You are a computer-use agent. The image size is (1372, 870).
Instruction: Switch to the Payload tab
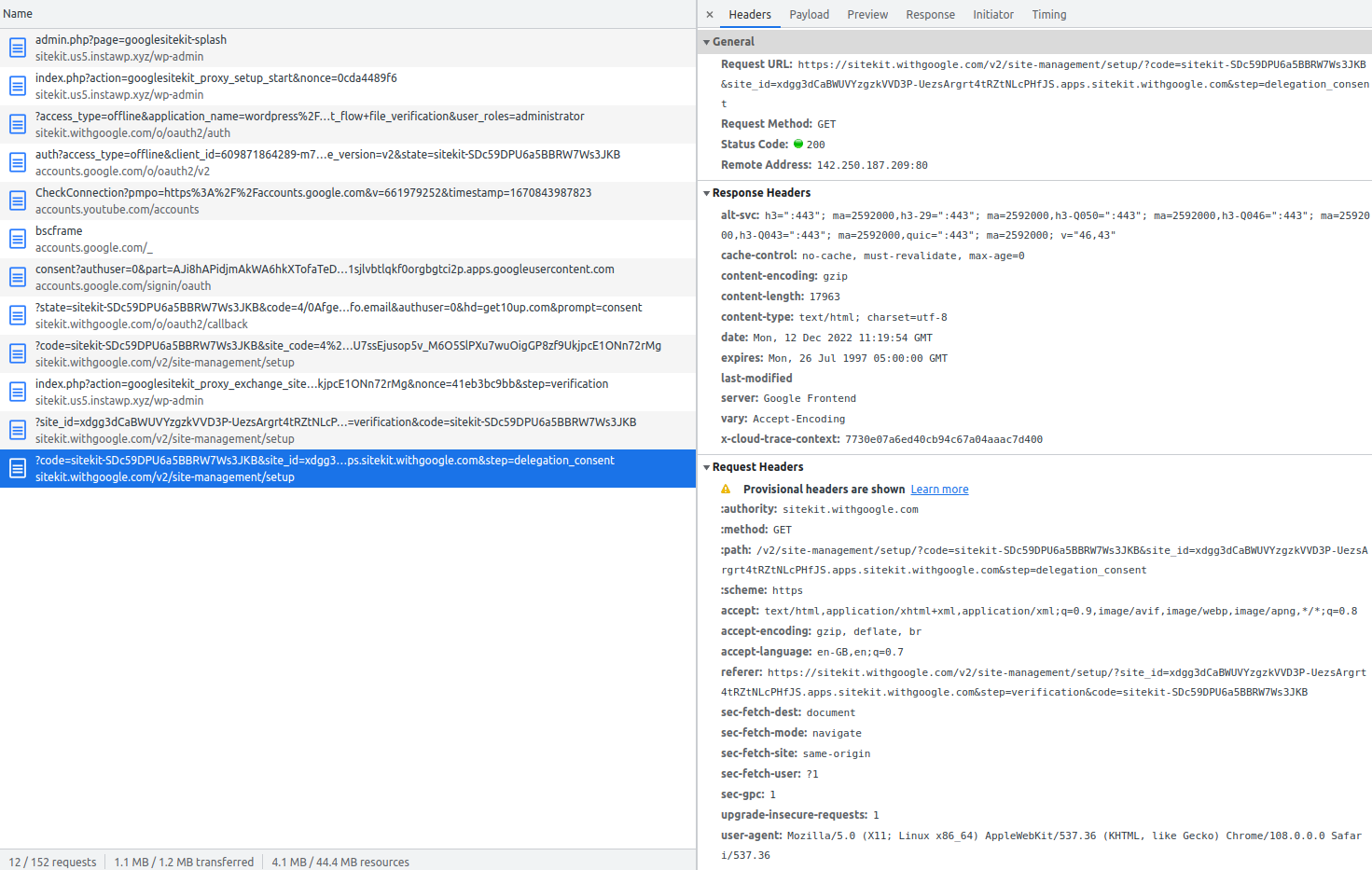coord(809,14)
